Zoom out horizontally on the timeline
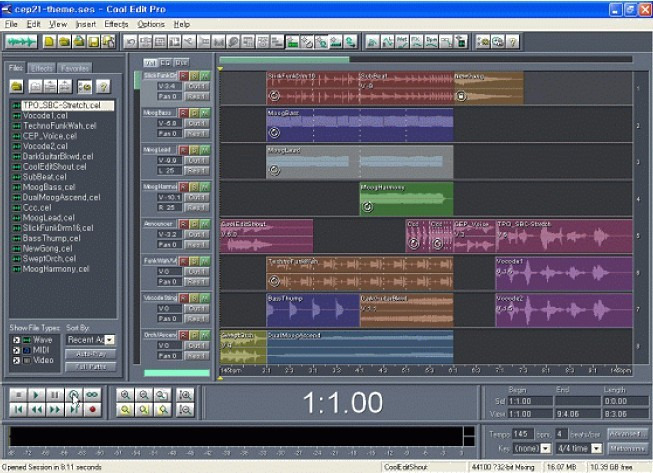The width and height of the screenshot is (653, 473). click(144, 395)
